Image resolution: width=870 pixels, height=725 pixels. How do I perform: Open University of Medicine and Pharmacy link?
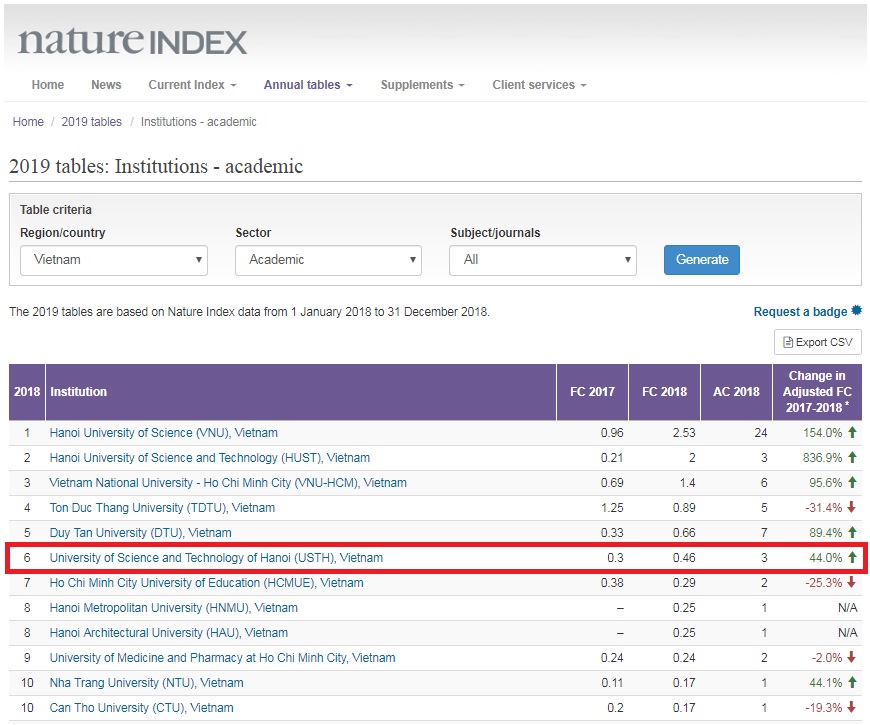click(x=222, y=658)
